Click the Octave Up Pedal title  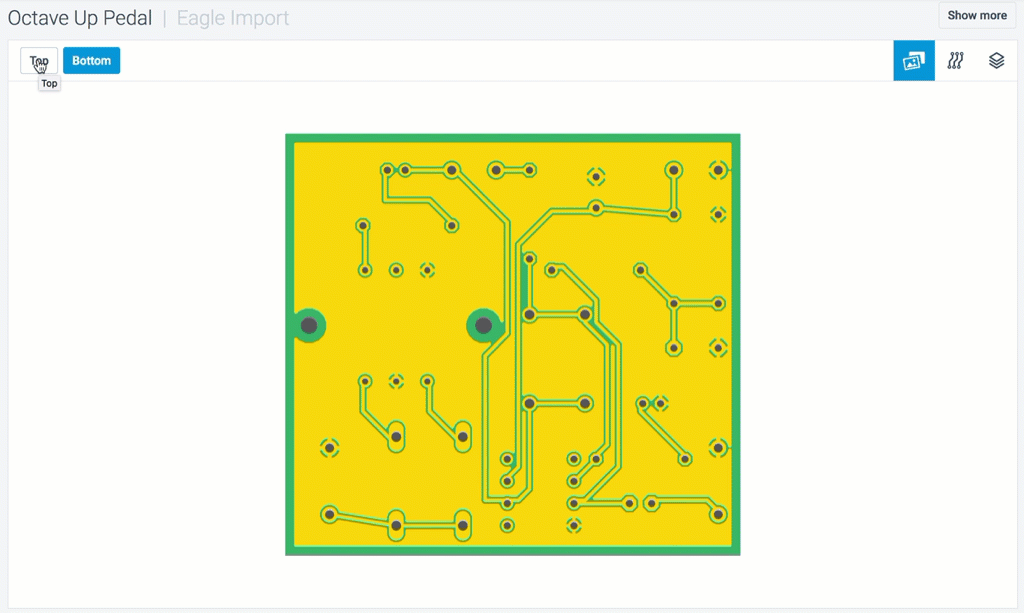click(x=80, y=18)
